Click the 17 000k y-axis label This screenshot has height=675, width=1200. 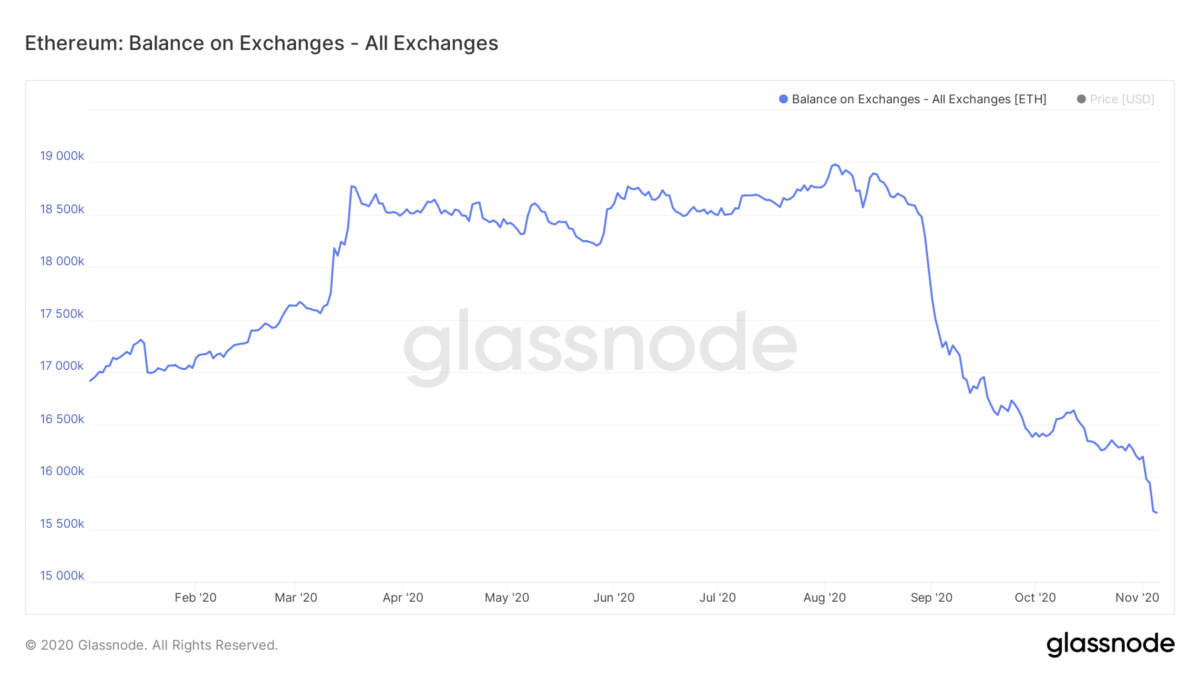point(62,367)
